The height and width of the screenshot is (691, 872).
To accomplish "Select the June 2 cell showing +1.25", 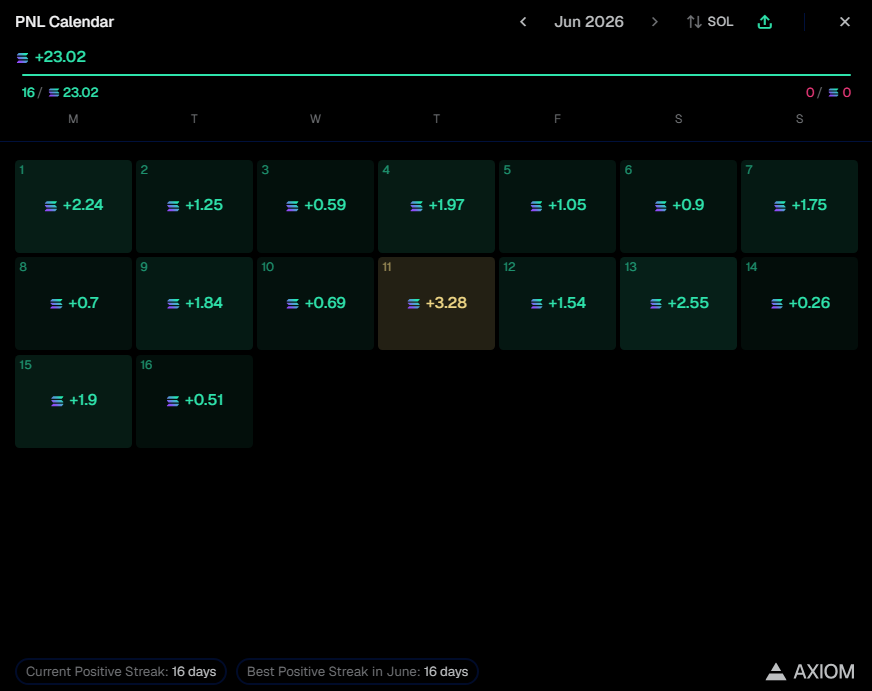I will [x=195, y=206].
